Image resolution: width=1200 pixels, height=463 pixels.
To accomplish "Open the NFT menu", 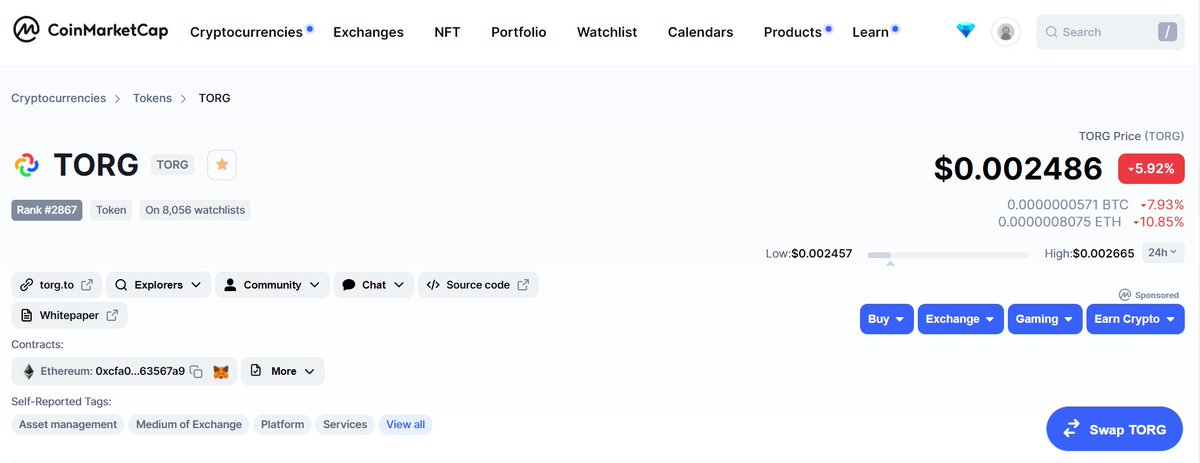I will point(447,32).
